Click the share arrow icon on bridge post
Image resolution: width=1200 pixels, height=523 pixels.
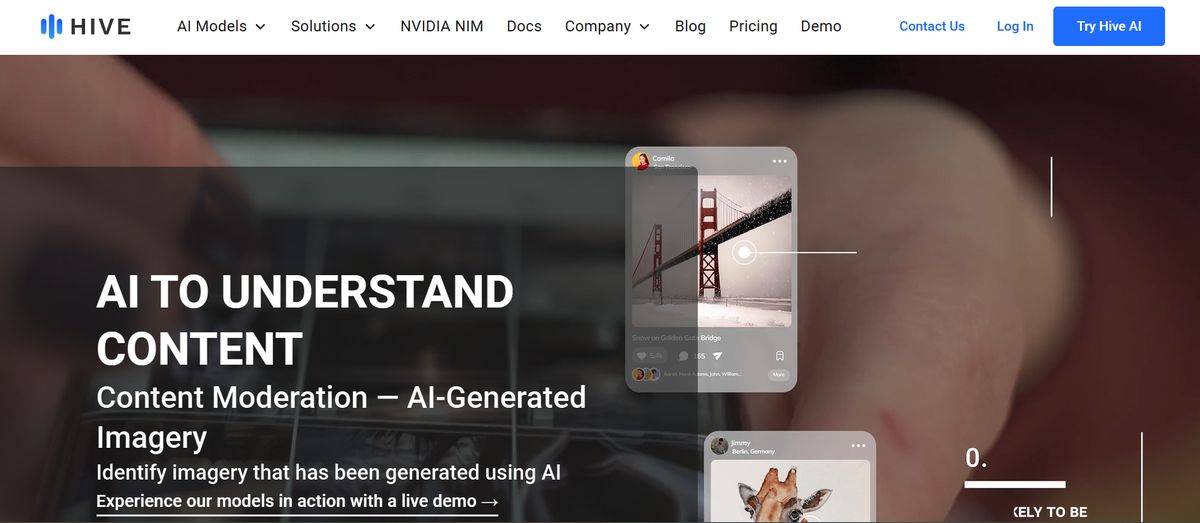[x=717, y=356]
